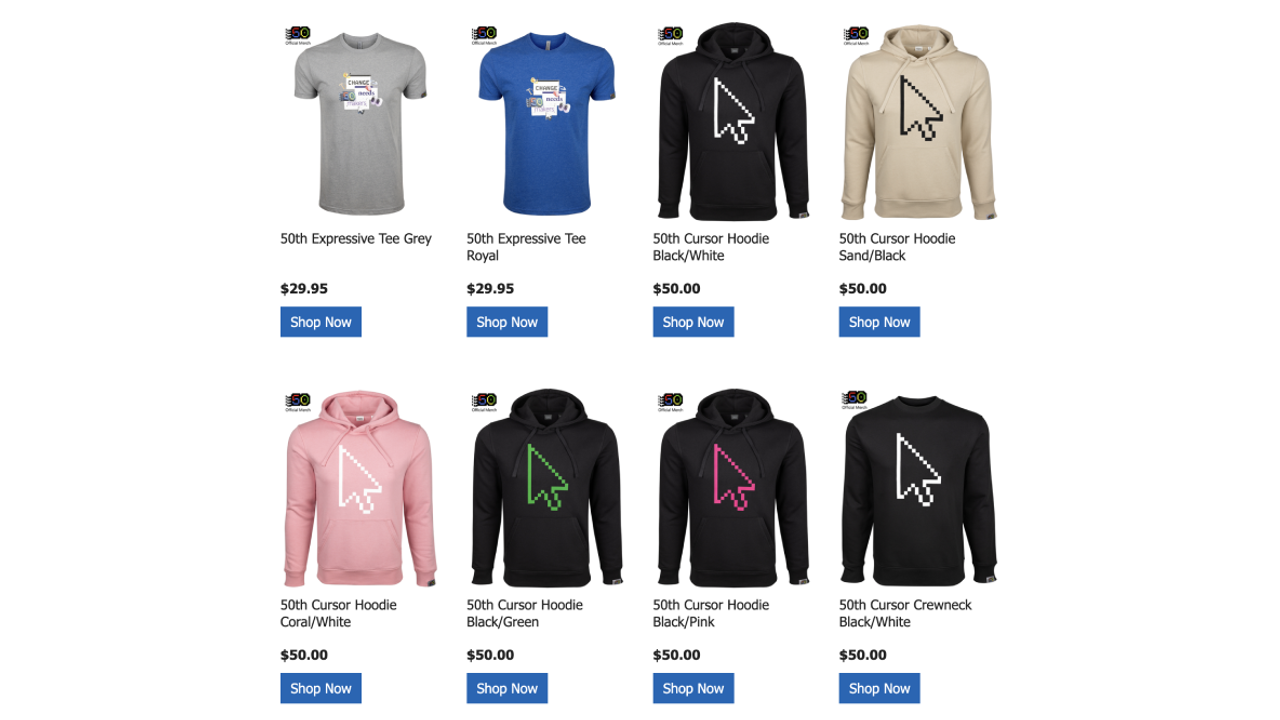Shop Now for Cursor Hoodie Sand/Black
Screen dimensions: 1280x720
pos(879,322)
